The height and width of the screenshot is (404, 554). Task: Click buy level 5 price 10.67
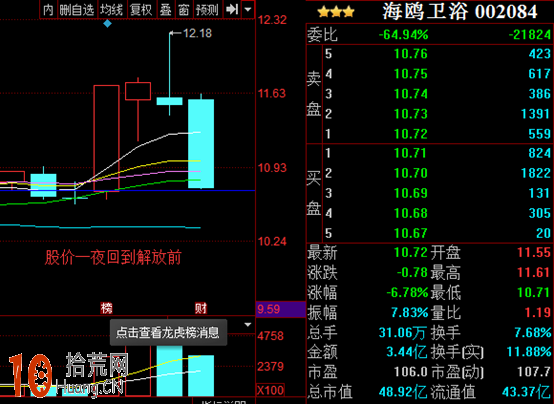(411, 233)
